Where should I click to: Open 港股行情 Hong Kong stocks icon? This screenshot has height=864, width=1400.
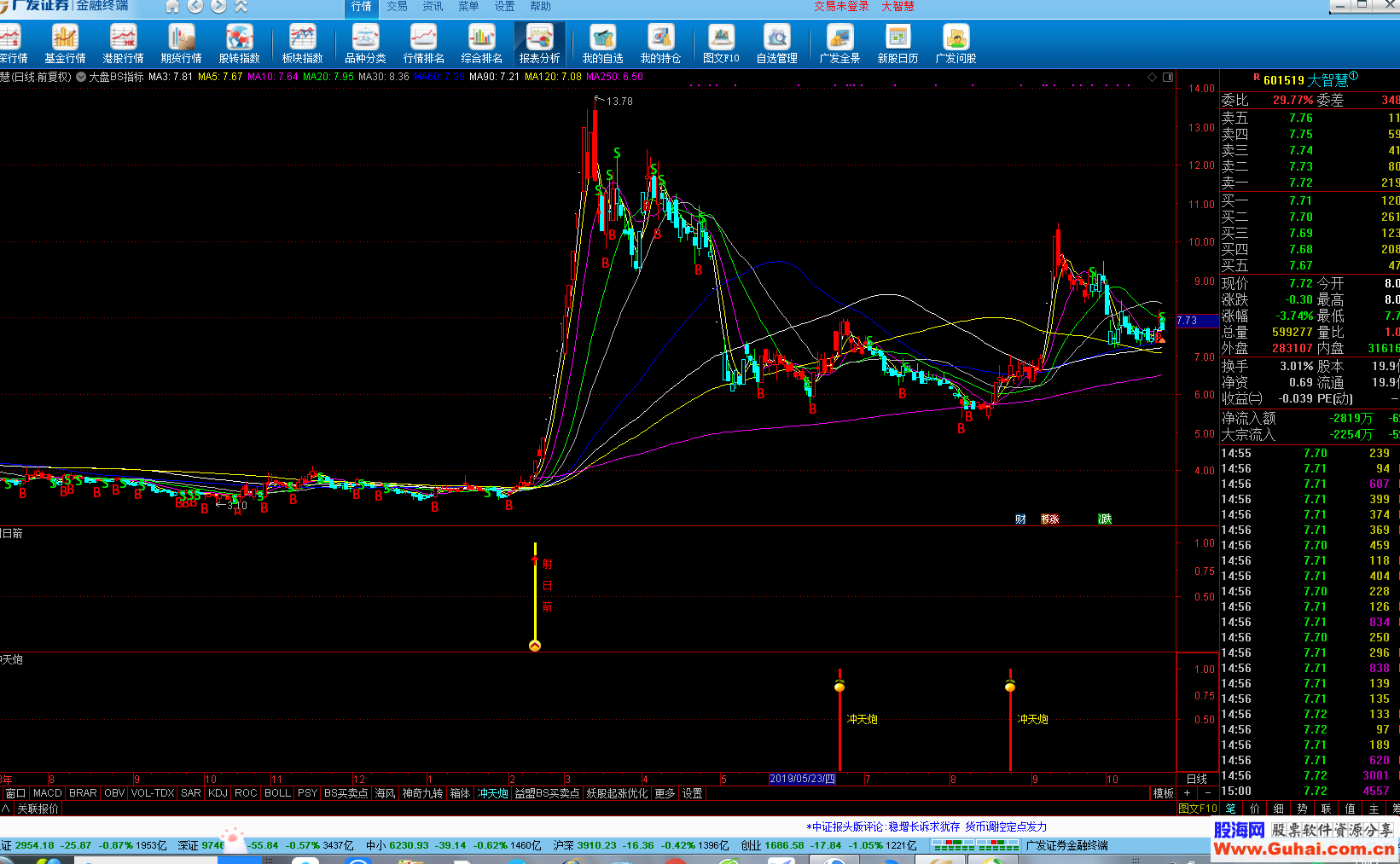123,43
